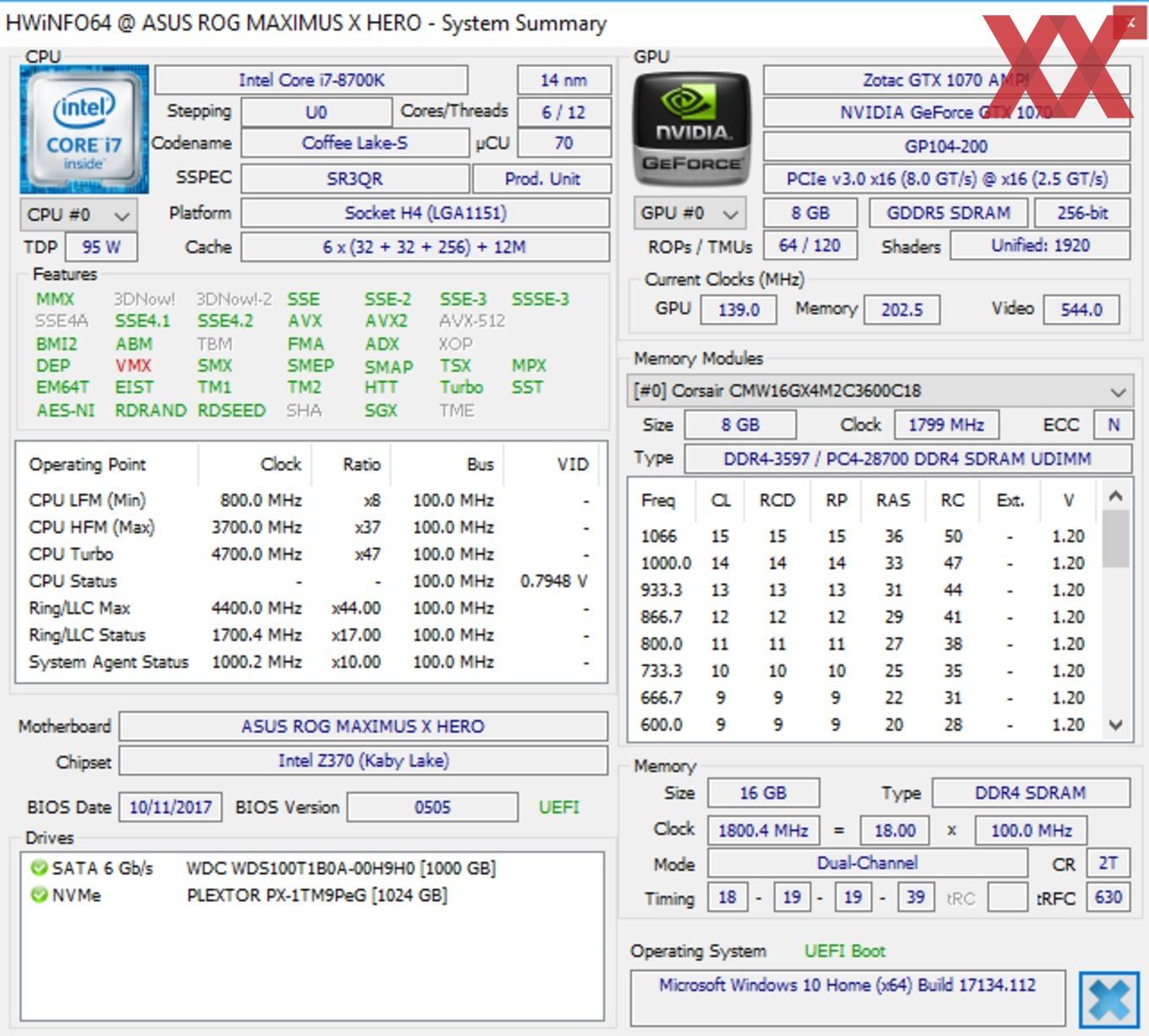1149x1036 pixels.
Task: Select the System Agent Status row
Action: pyautogui.click(x=310, y=662)
